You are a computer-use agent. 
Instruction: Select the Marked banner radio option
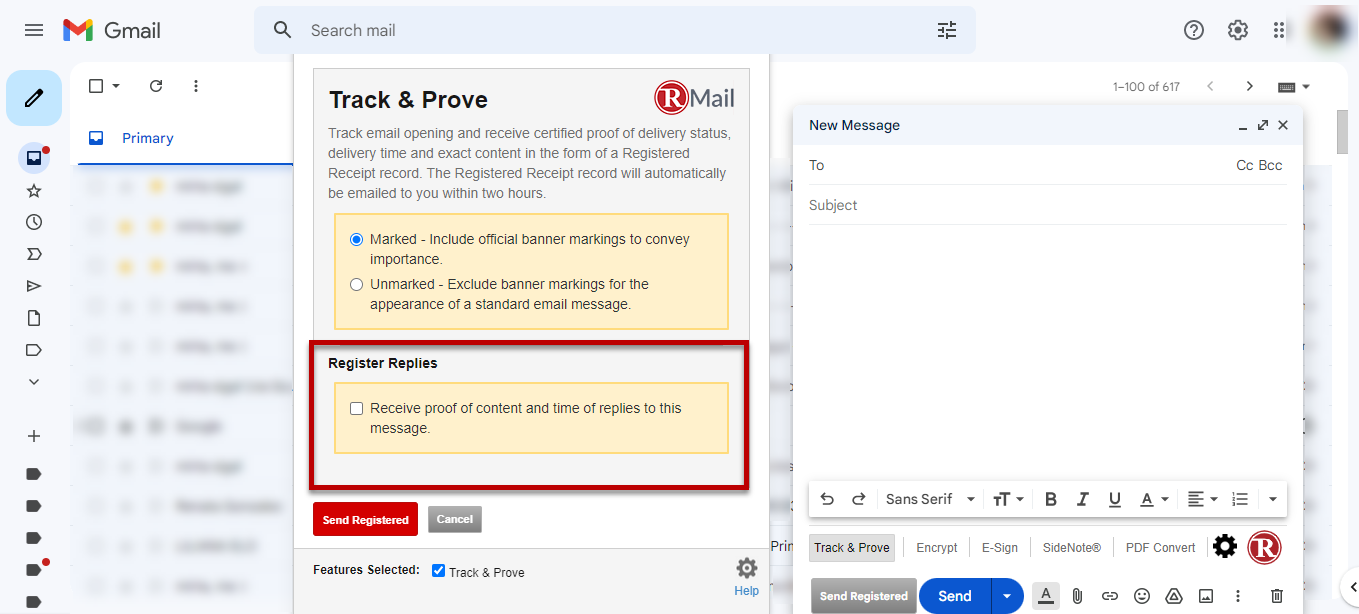coord(356,240)
